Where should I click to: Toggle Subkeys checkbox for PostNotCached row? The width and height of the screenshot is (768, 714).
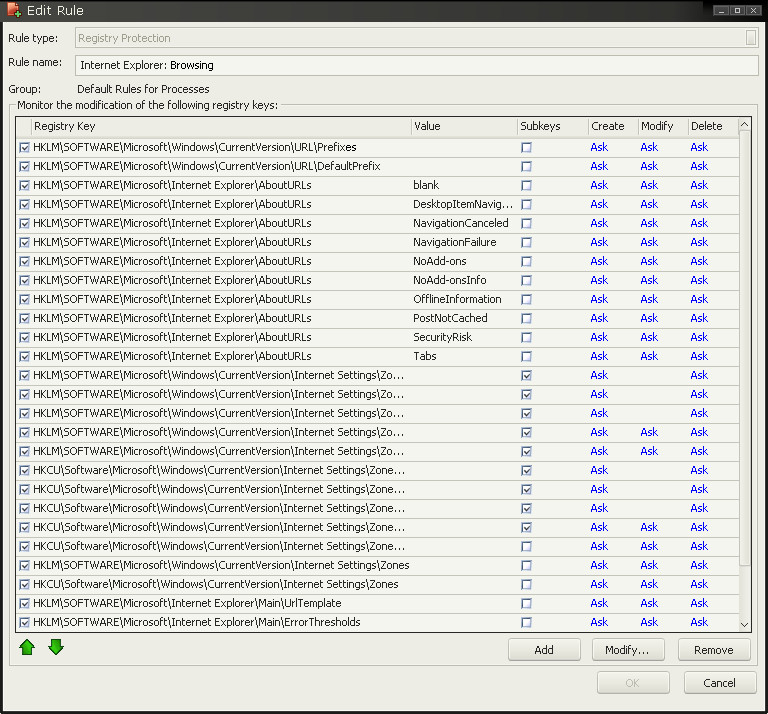coord(527,319)
